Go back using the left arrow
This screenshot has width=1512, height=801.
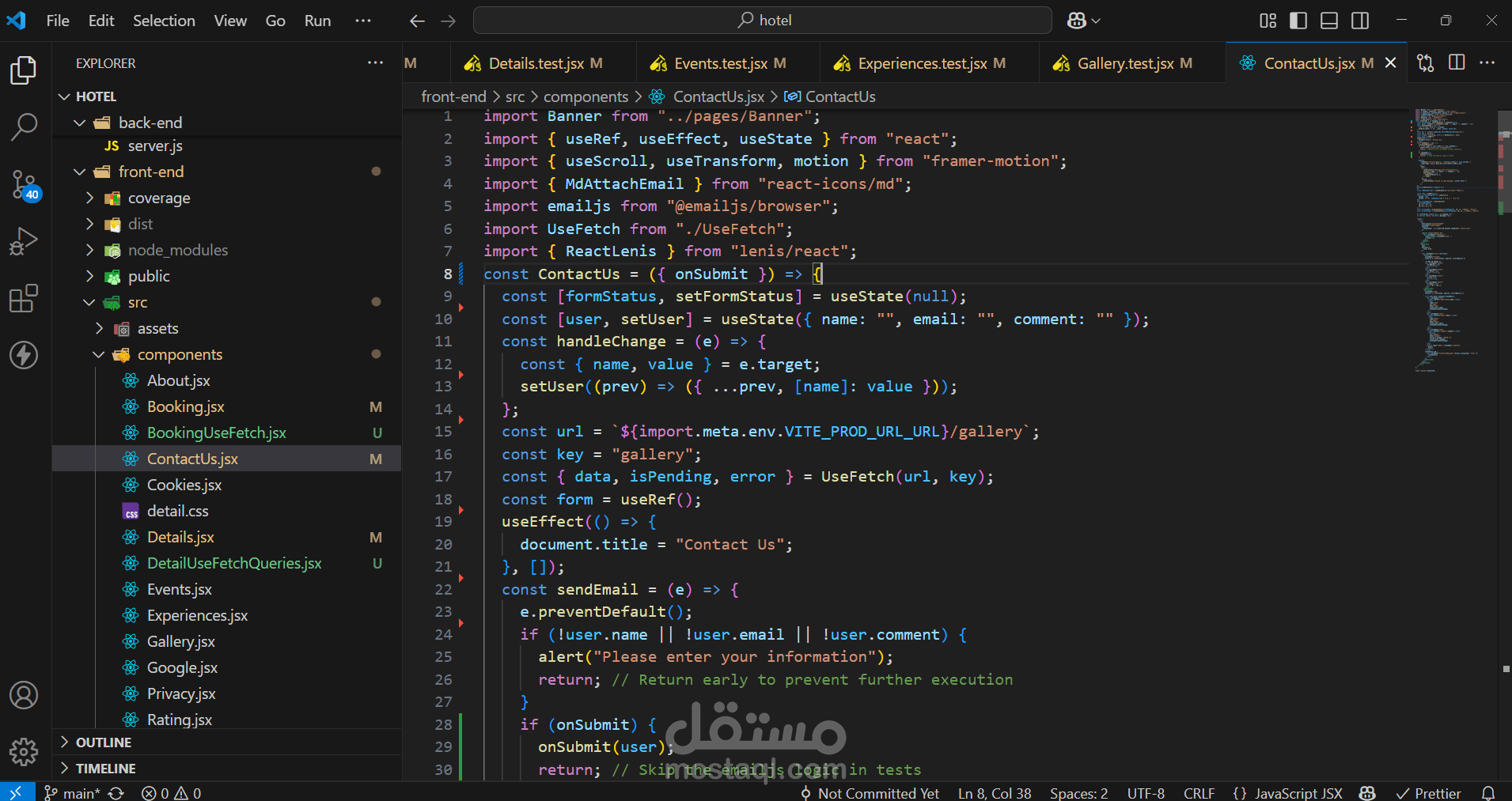417,21
